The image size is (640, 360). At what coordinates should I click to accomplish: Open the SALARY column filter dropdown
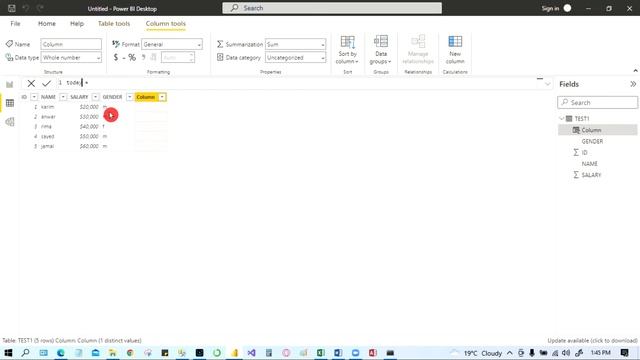pyautogui.click(x=95, y=97)
